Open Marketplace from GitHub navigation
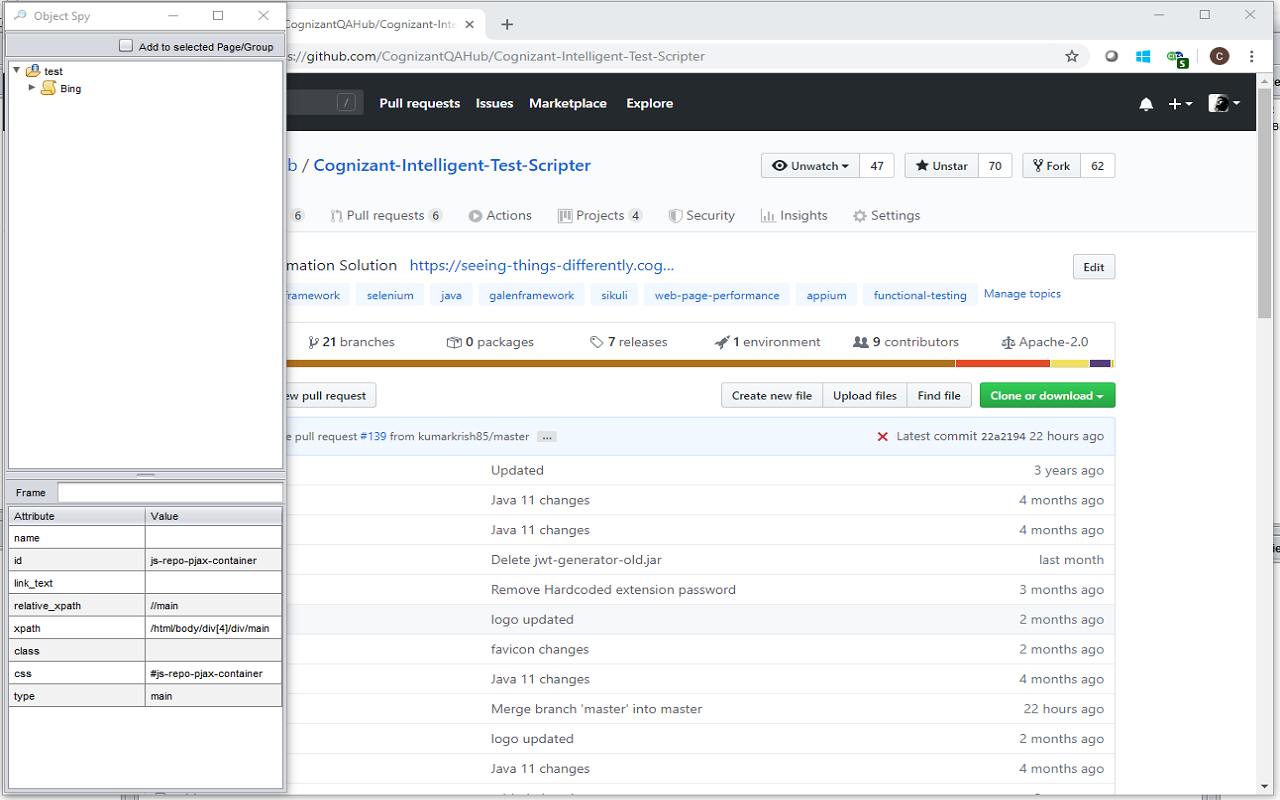Viewport: 1280px width, 800px height. (x=568, y=103)
